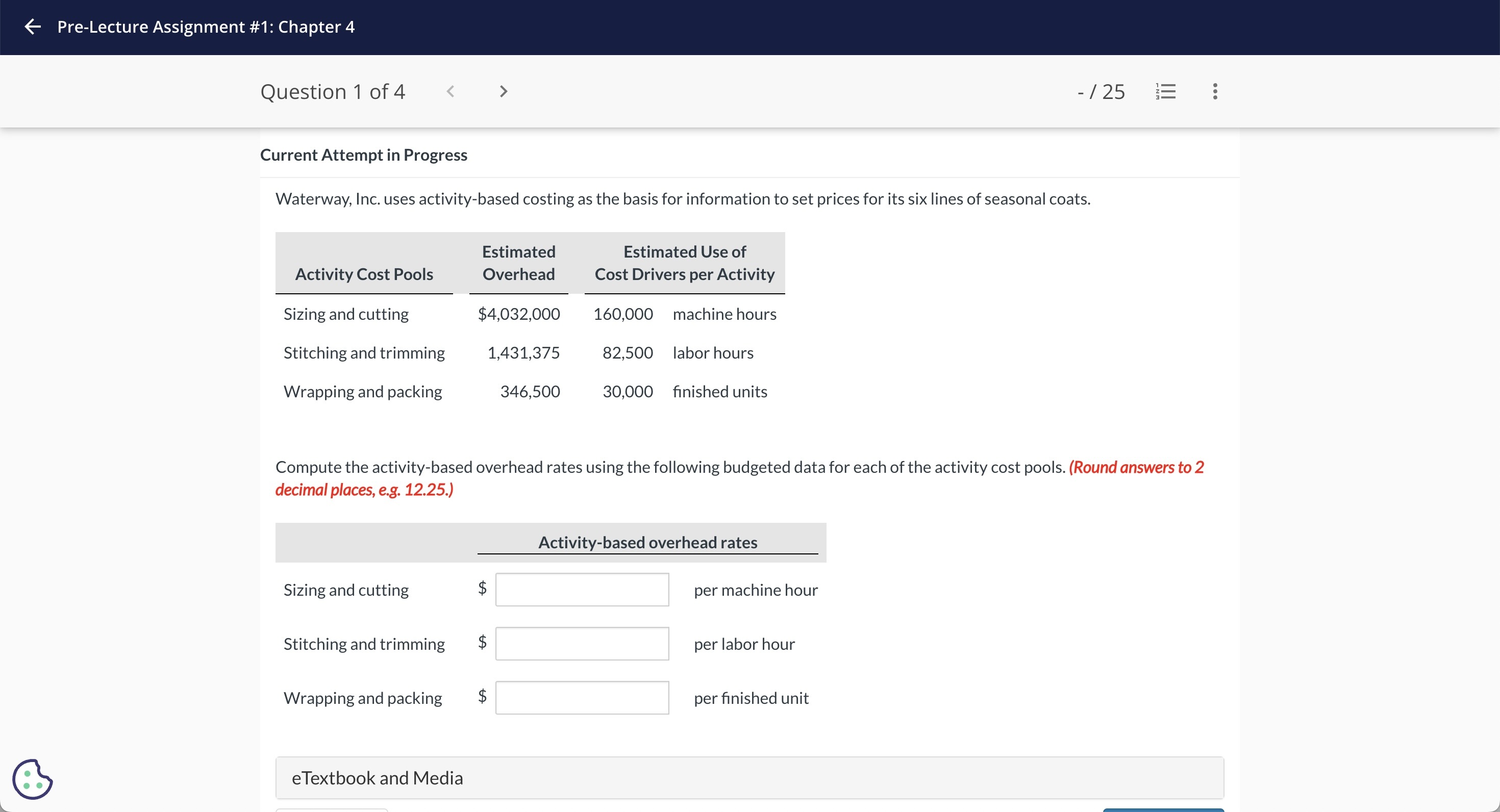Advance to the next question chevron
Screen dimensions: 1500x812
tap(504, 91)
